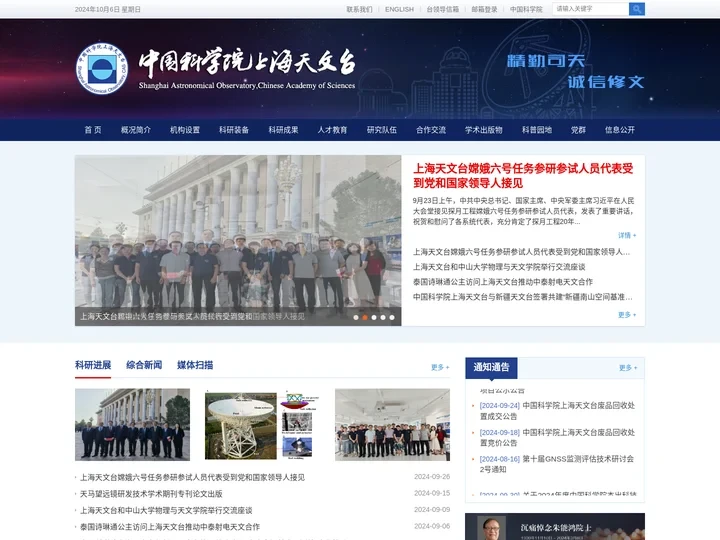The image size is (720, 540).
Task: Open notice dated 2024-09-18 废品回收处置竞价公告
Action: coord(557,438)
